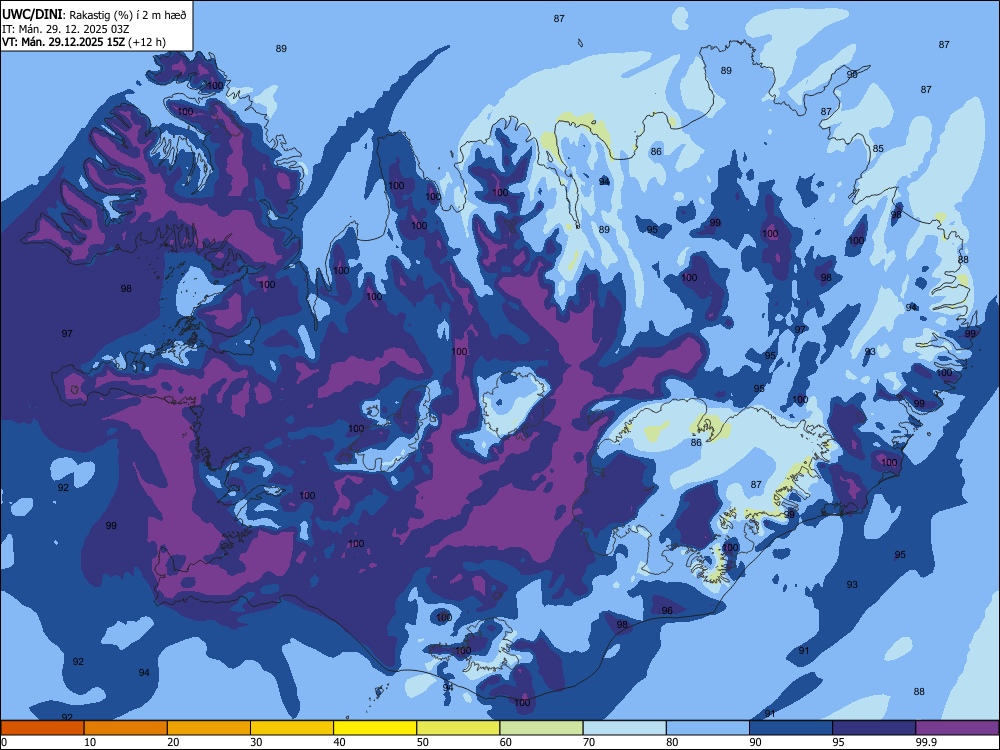Click the legend scale label '80'
1000x750 pixels.
pyautogui.click(x=672, y=742)
